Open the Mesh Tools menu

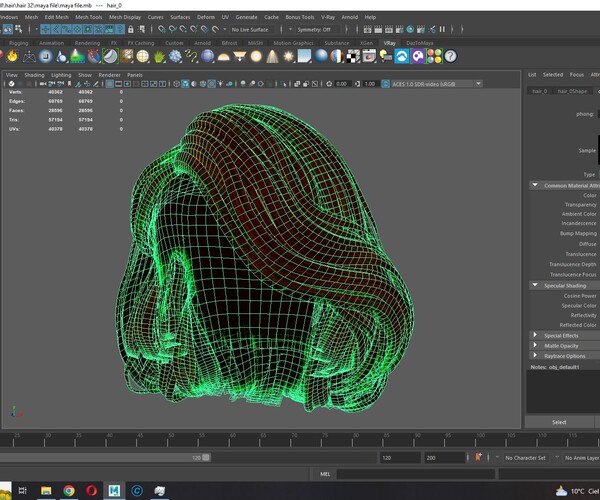[89, 17]
